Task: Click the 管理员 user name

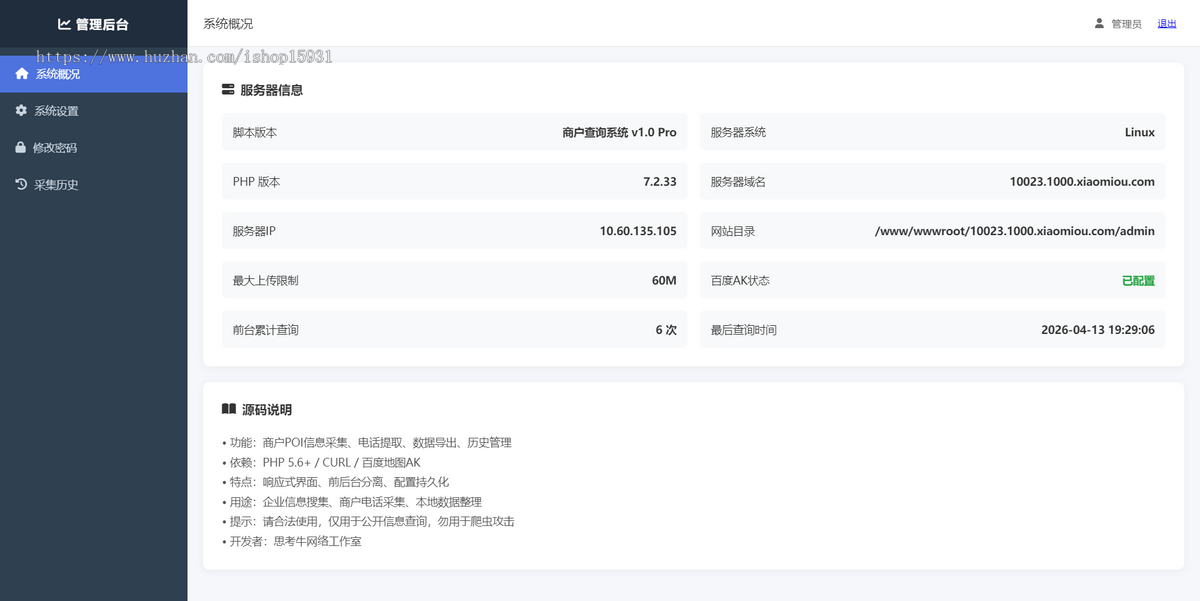Action: 1126,24
